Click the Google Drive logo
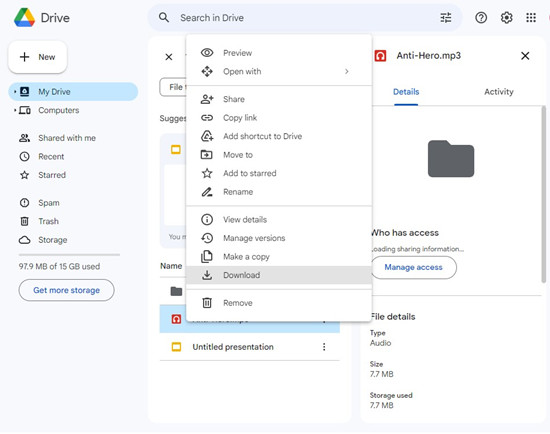Viewport: 550px width, 434px height. click(x=24, y=18)
